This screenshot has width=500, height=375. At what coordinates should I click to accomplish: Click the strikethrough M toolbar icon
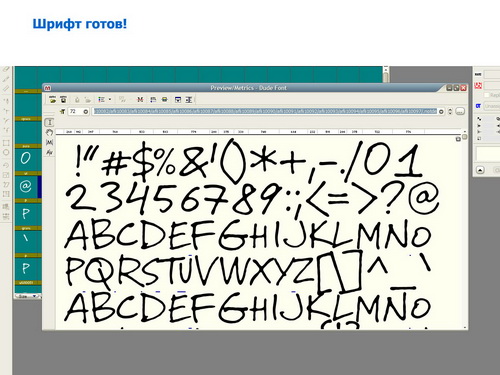pos(140,99)
